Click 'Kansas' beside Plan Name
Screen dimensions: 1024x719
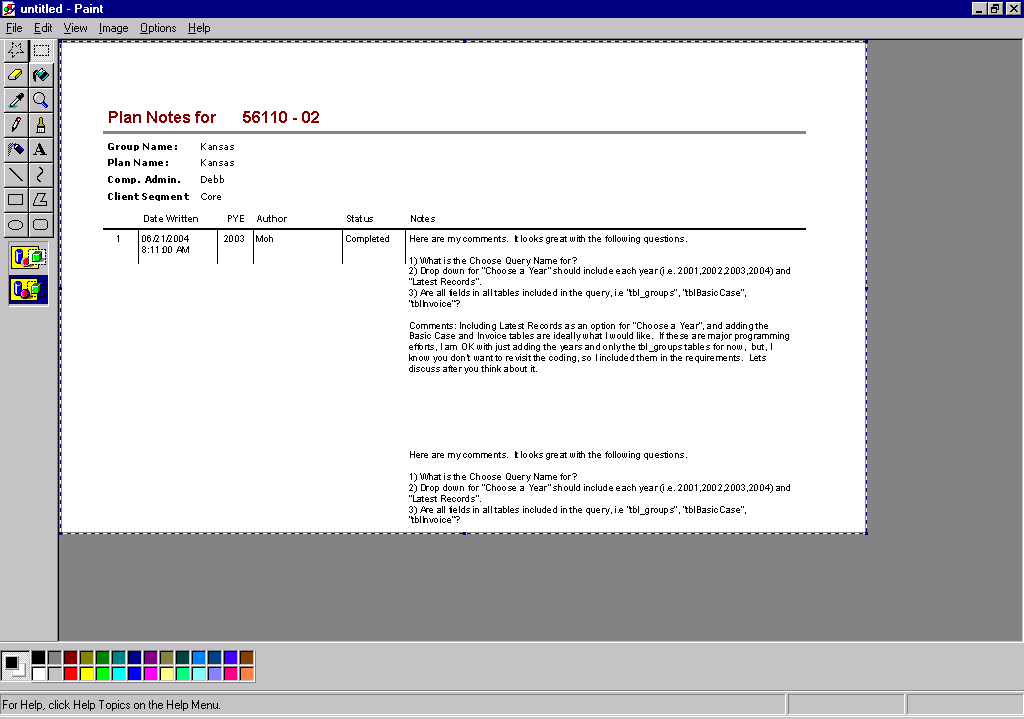[217, 163]
